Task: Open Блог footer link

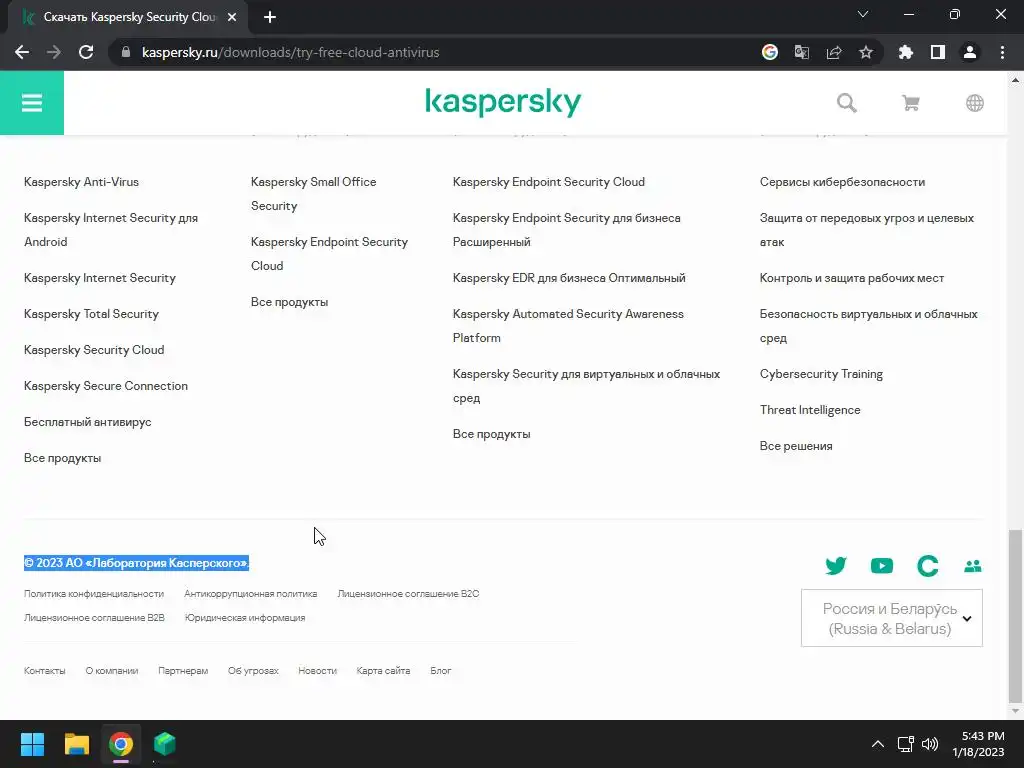Action: [x=441, y=671]
